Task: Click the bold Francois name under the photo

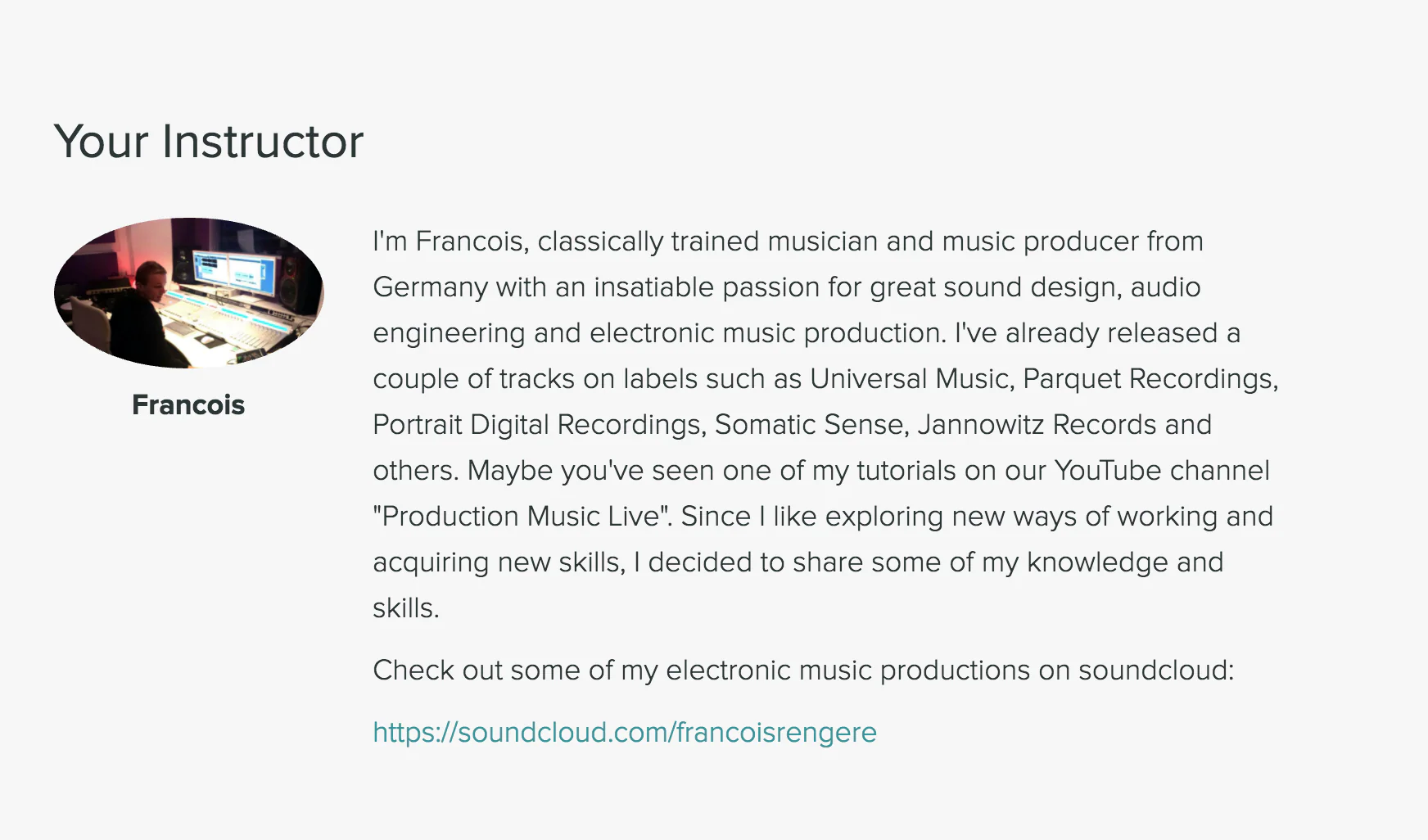Action: coord(188,404)
